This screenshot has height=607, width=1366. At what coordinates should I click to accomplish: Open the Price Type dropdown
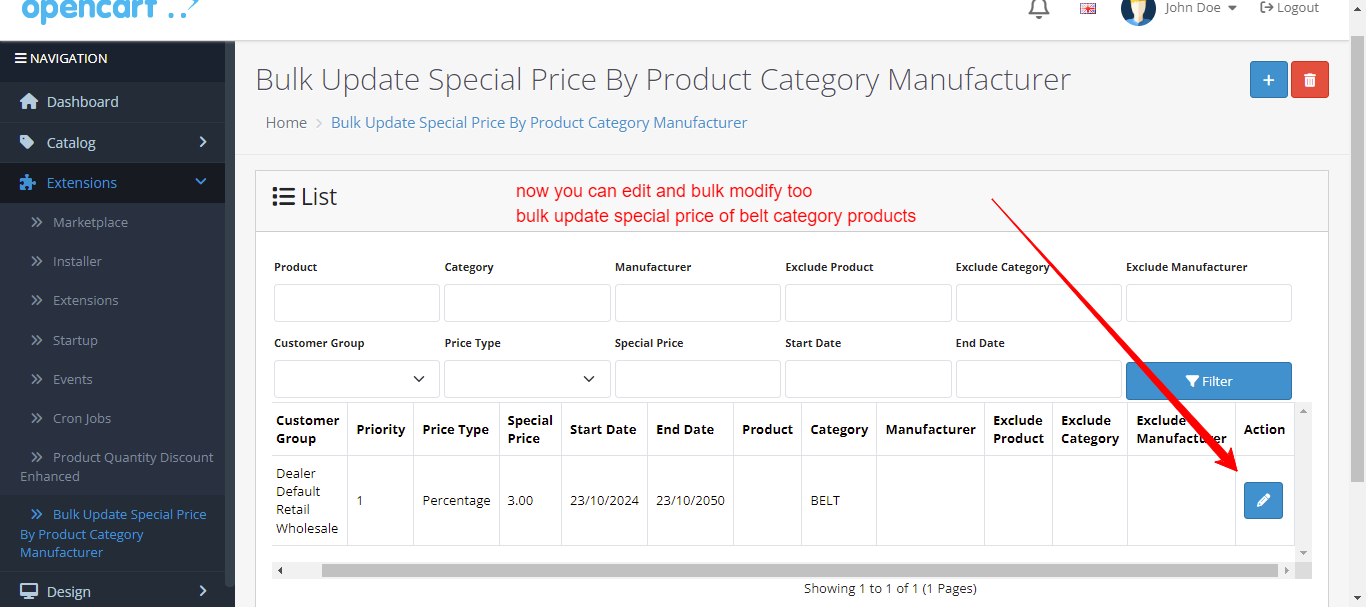coord(527,379)
